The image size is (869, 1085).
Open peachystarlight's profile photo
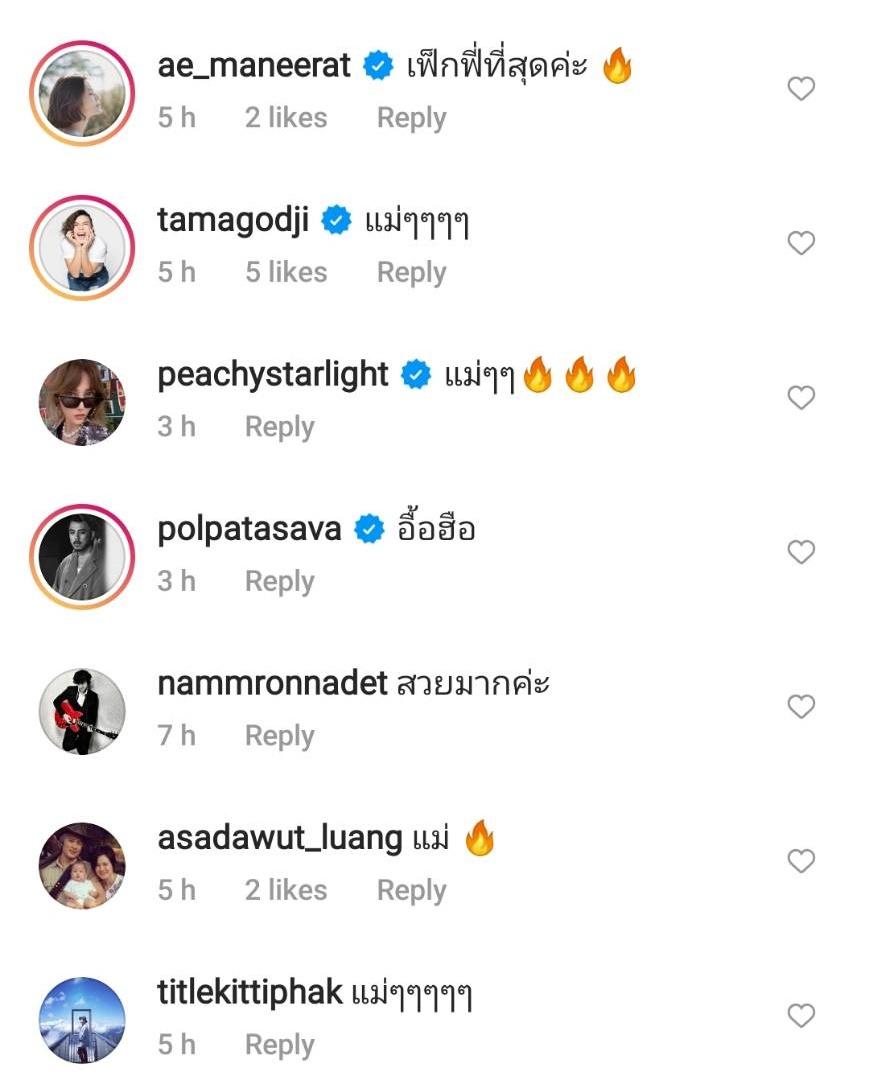[x=82, y=402]
